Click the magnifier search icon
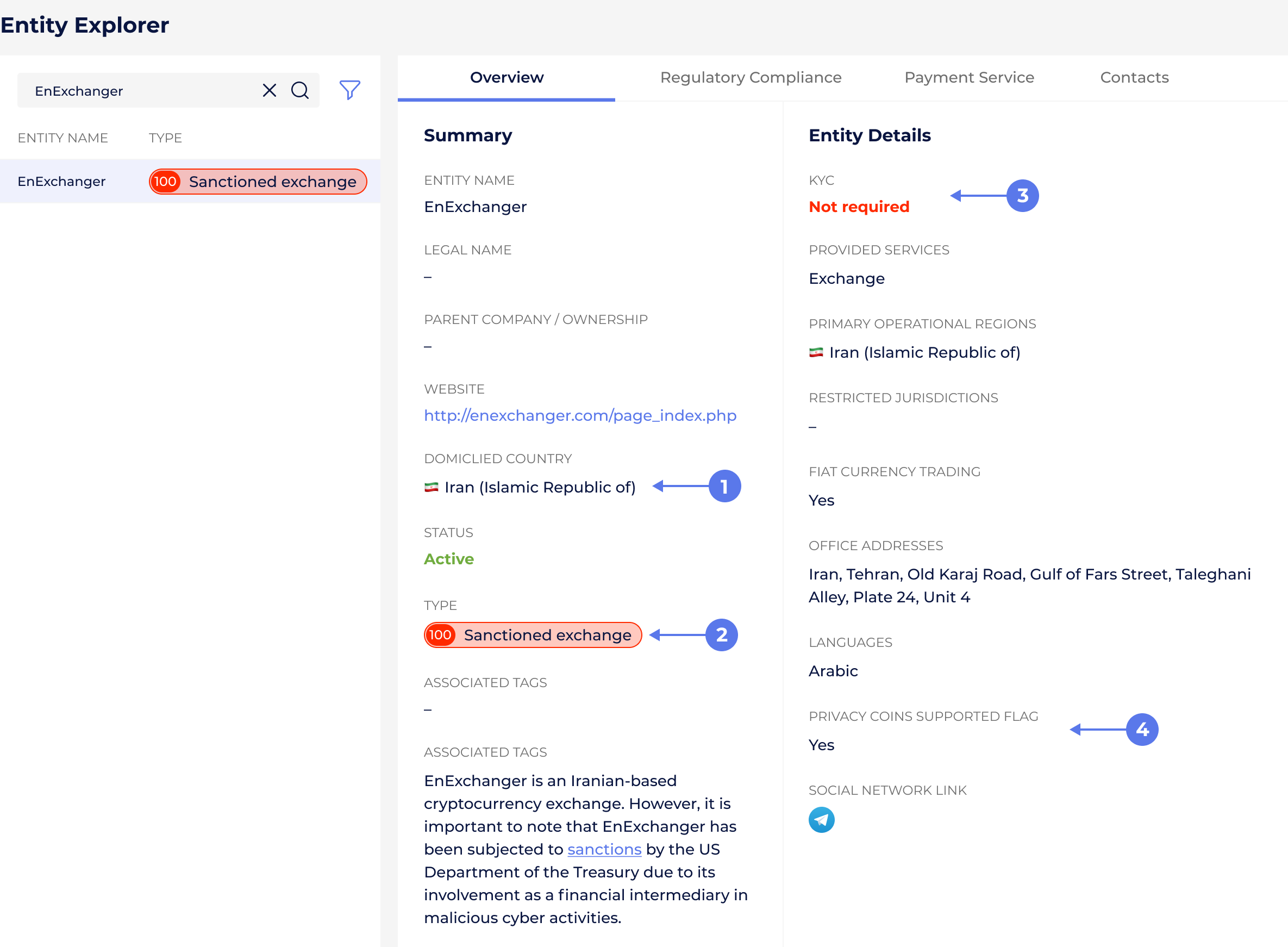Screen dimensions: 1288x947 (299, 91)
